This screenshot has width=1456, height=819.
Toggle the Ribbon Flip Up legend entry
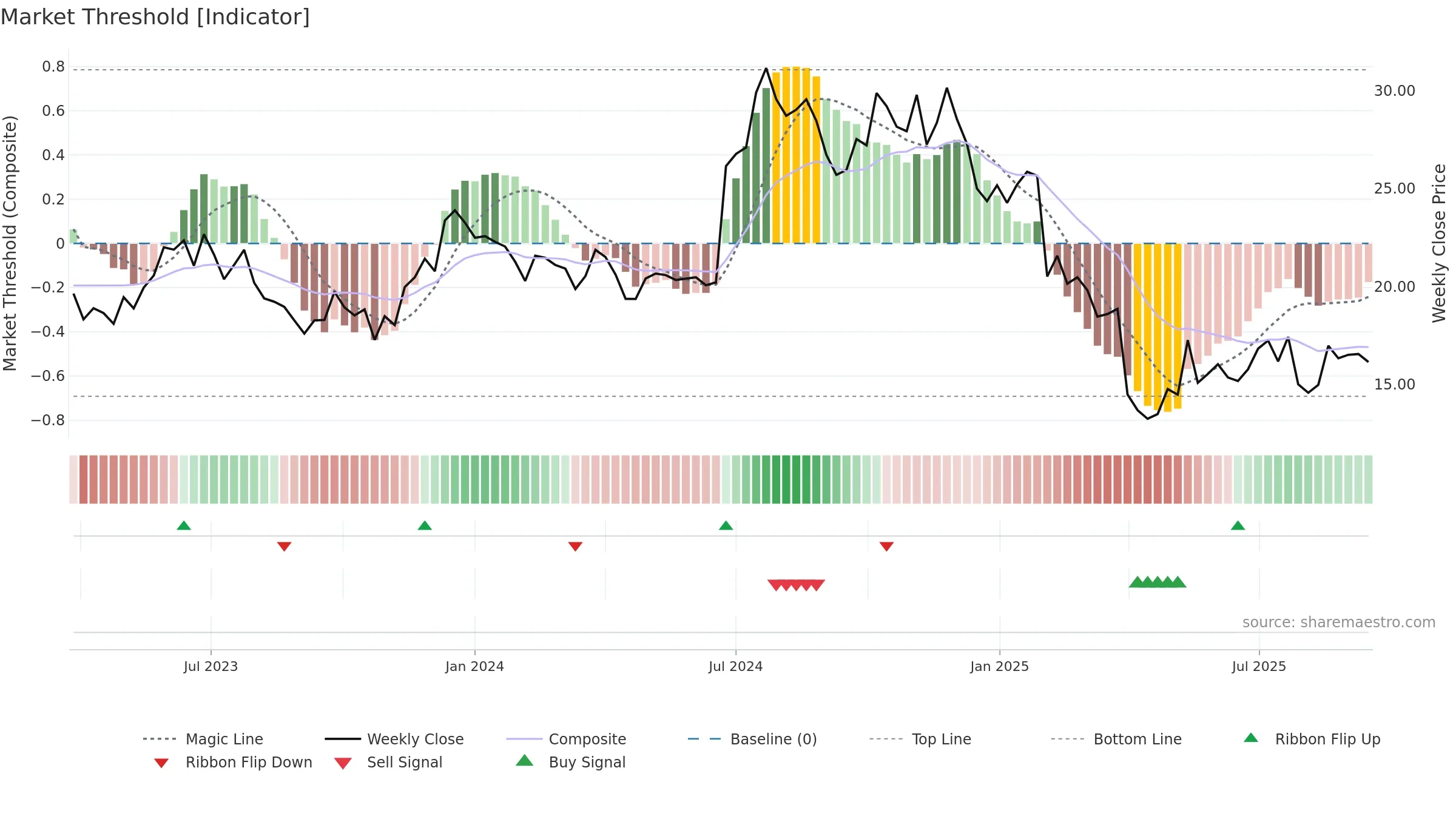1312,739
